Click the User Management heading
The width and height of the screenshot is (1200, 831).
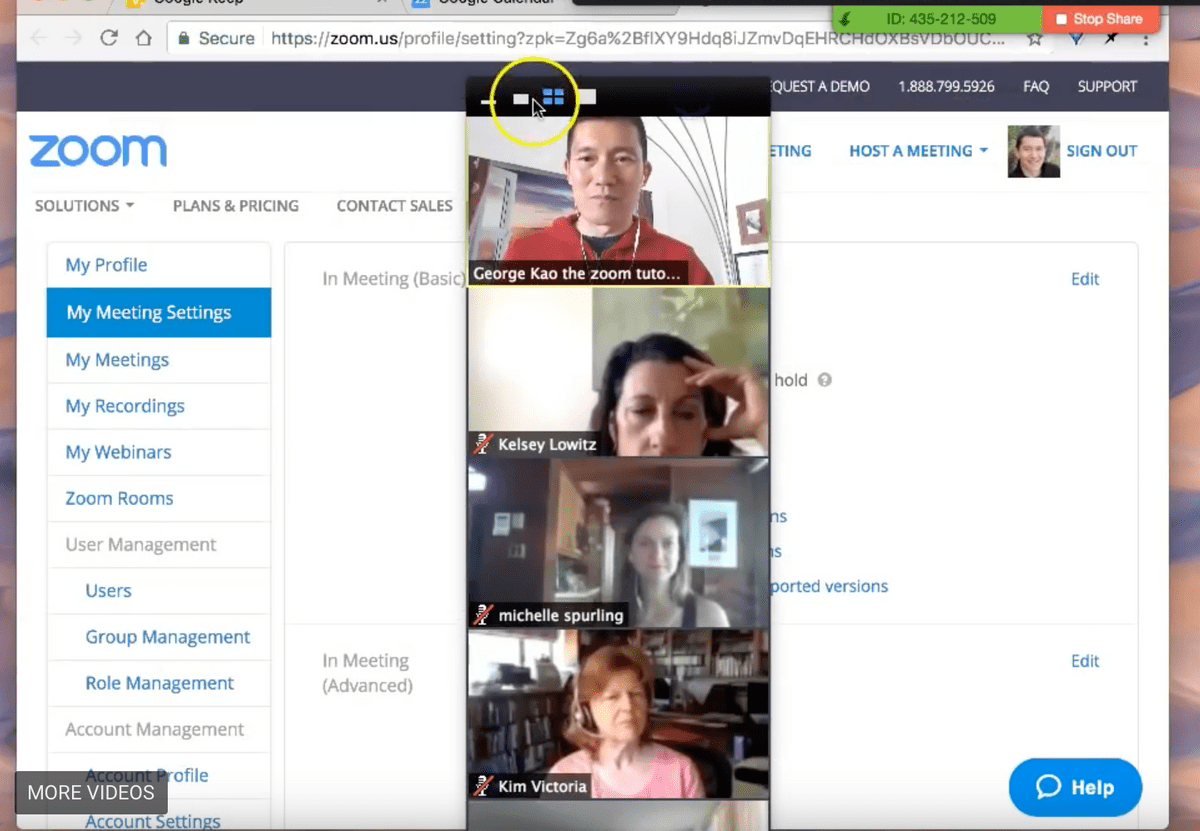[141, 545]
